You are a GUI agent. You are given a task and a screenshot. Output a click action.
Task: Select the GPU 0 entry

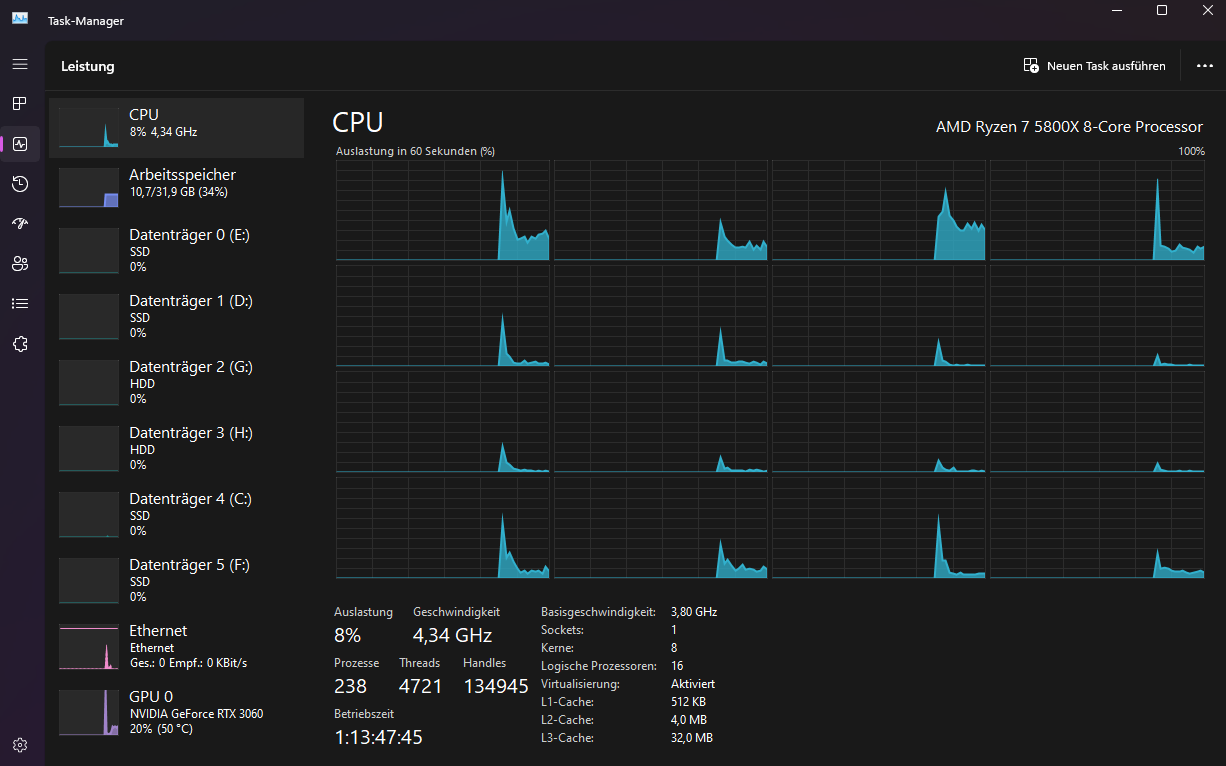point(176,712)
